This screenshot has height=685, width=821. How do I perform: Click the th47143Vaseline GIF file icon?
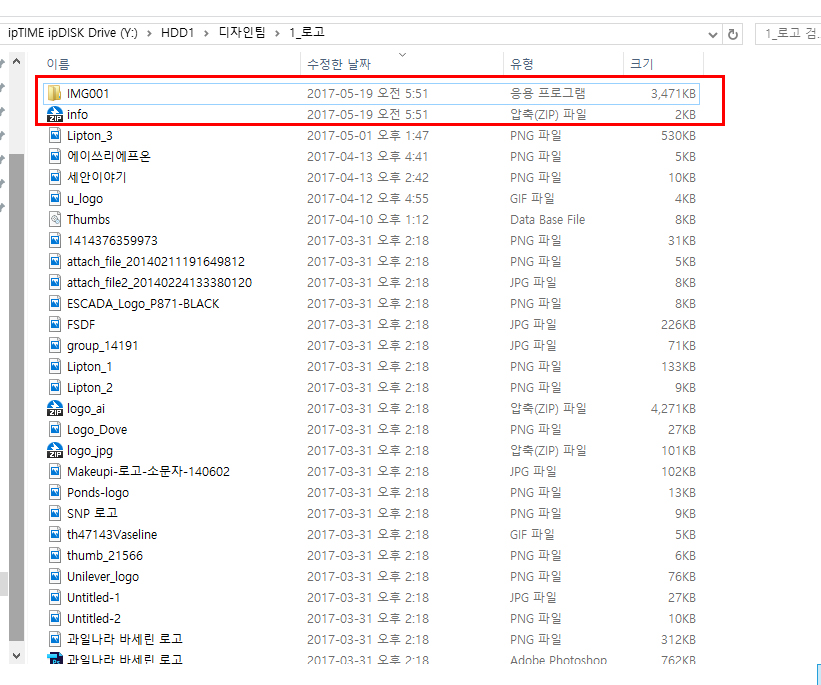tap(54, 535)
